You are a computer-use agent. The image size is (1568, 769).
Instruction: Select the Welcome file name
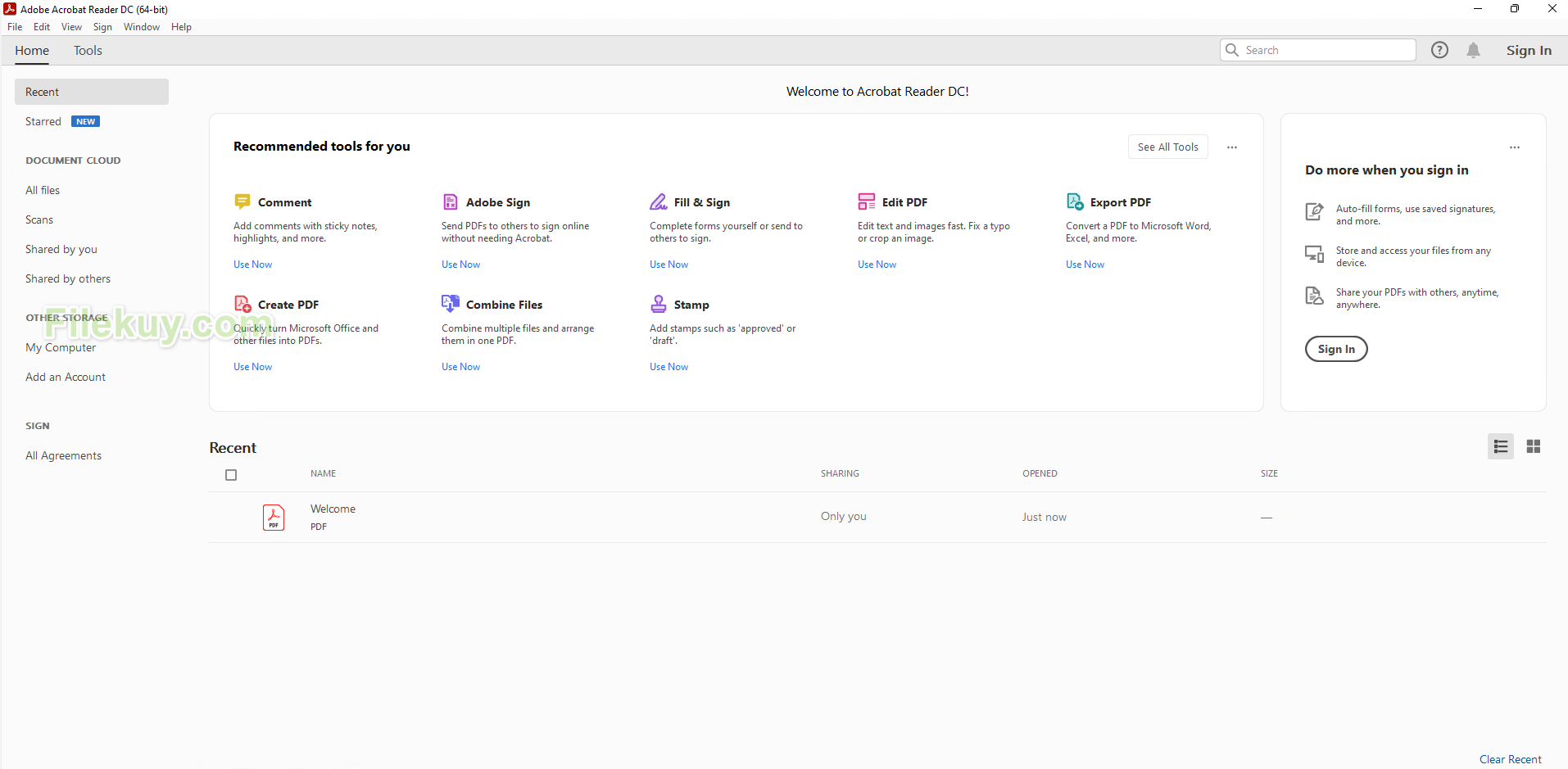[333, 509]
